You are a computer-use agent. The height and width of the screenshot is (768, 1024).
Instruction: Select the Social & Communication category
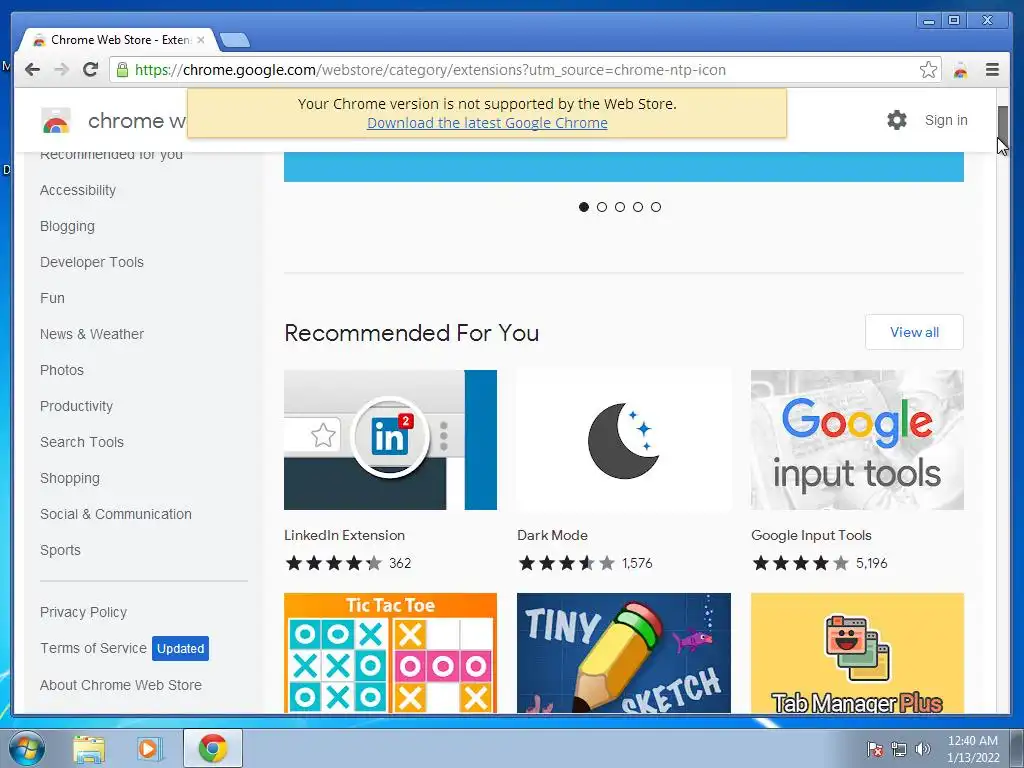point(116,514)
